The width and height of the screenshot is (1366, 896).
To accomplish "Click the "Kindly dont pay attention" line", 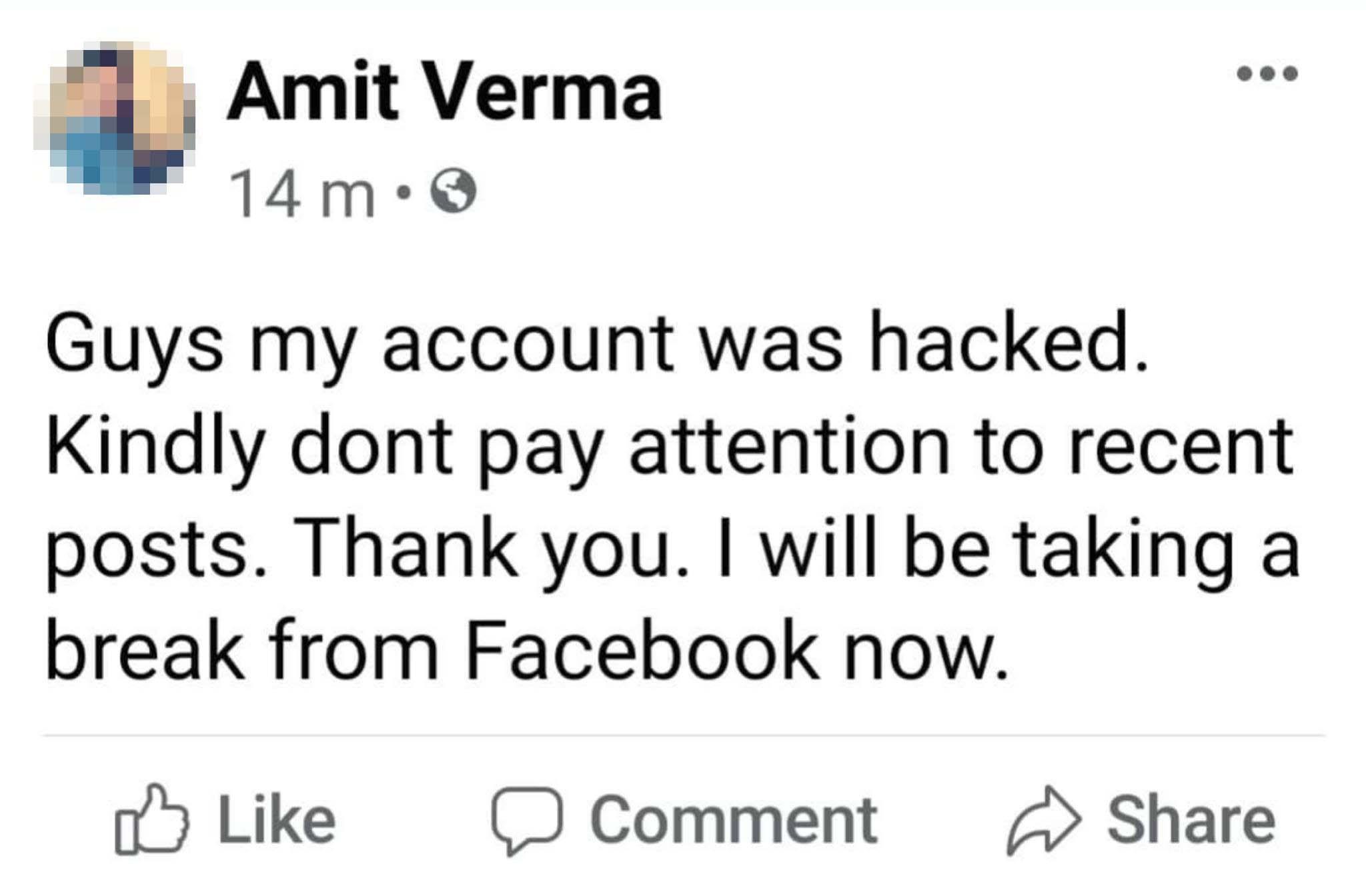I will (670, 448).
